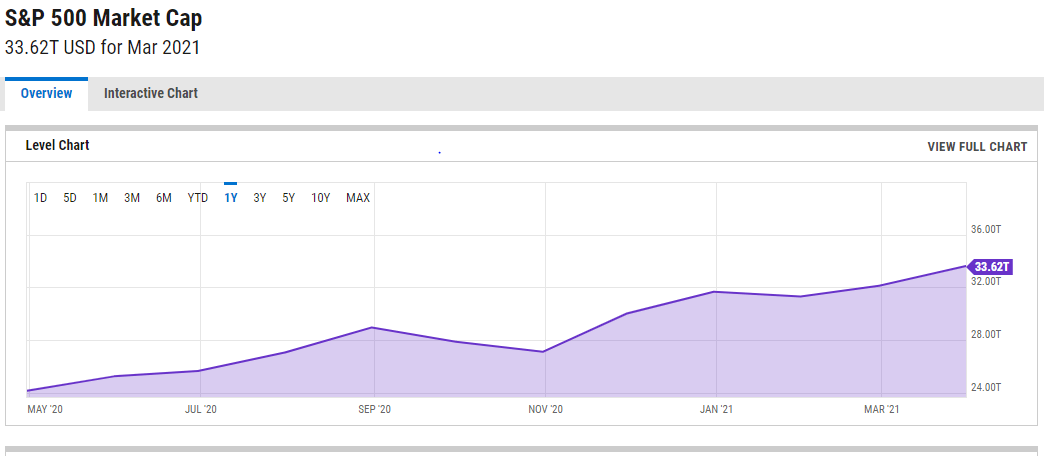Click the Level Chart panel title
This screenshot has width=1044, height=456.
pos(57,145)
